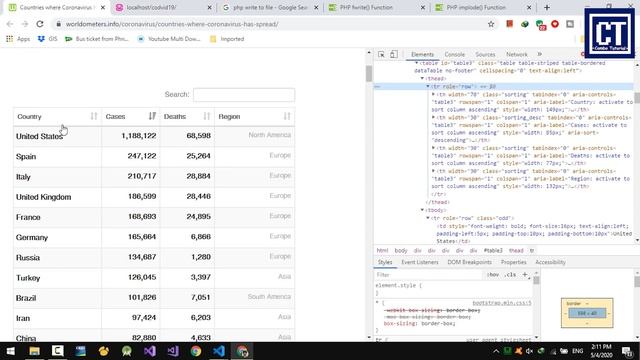Open the red adblock-style extension icon
This screenshot has width=640, height=360.
click(555, 24)
